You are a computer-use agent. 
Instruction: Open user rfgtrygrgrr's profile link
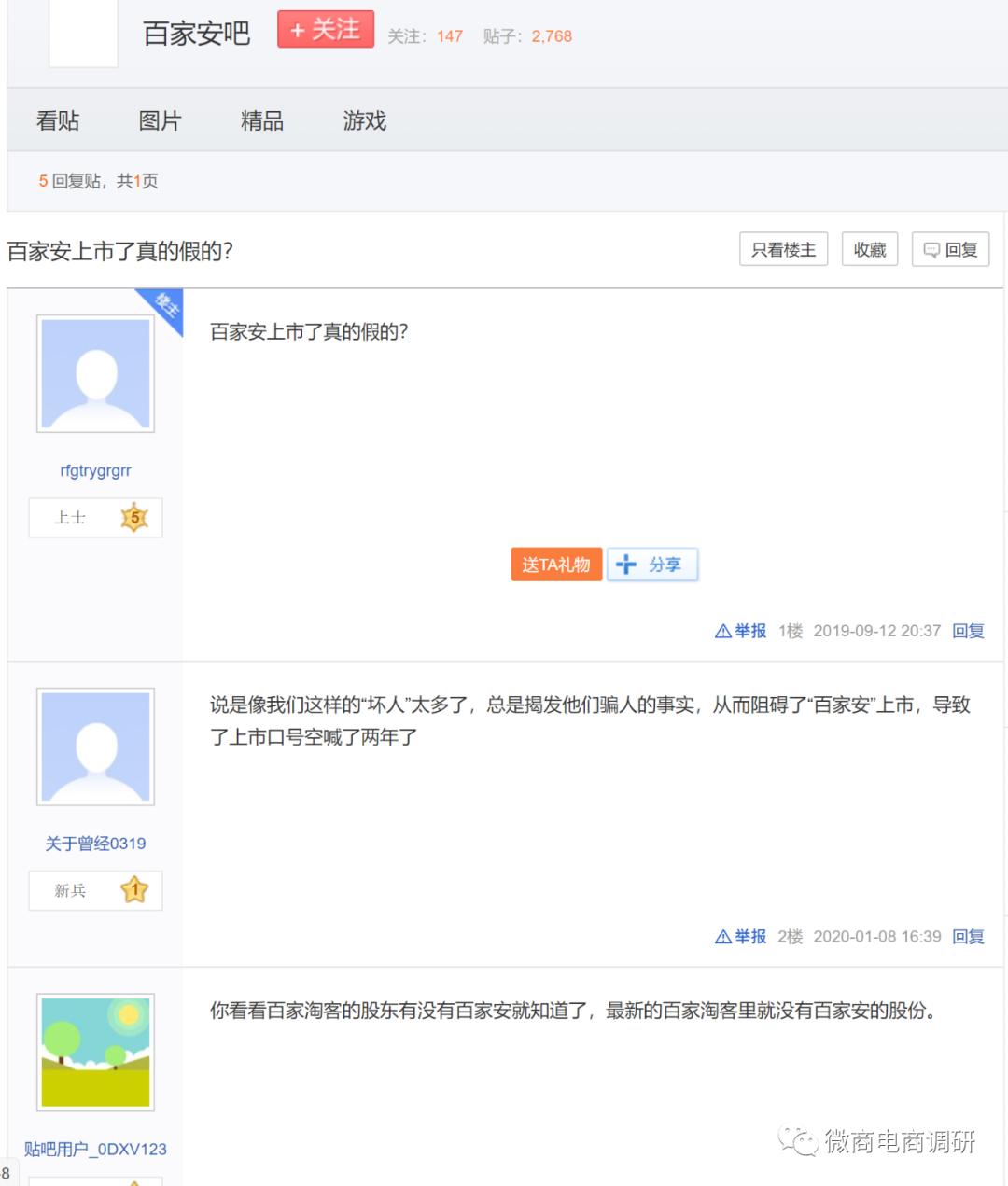click(x=95, y=471)
